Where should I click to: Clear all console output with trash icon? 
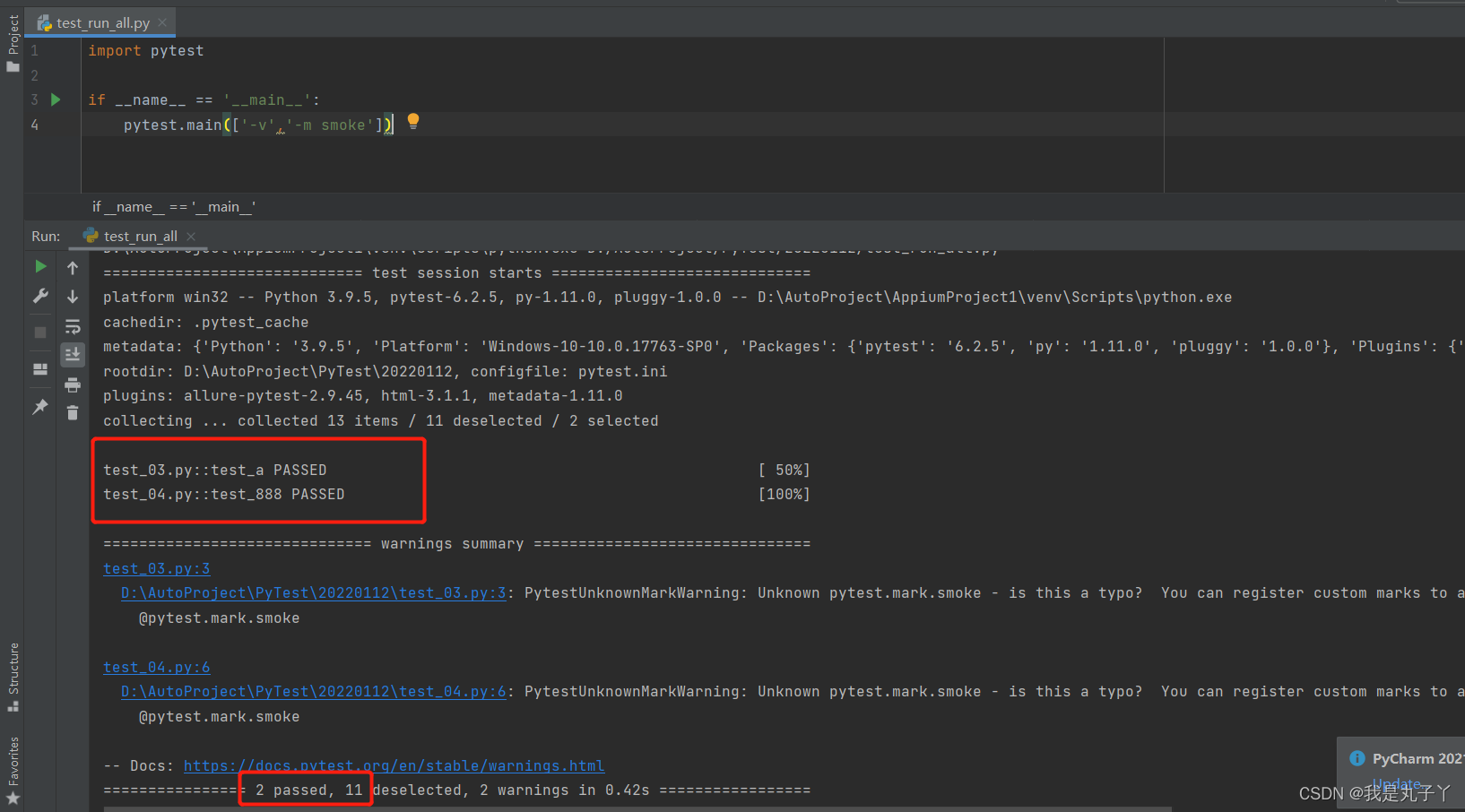73,412
